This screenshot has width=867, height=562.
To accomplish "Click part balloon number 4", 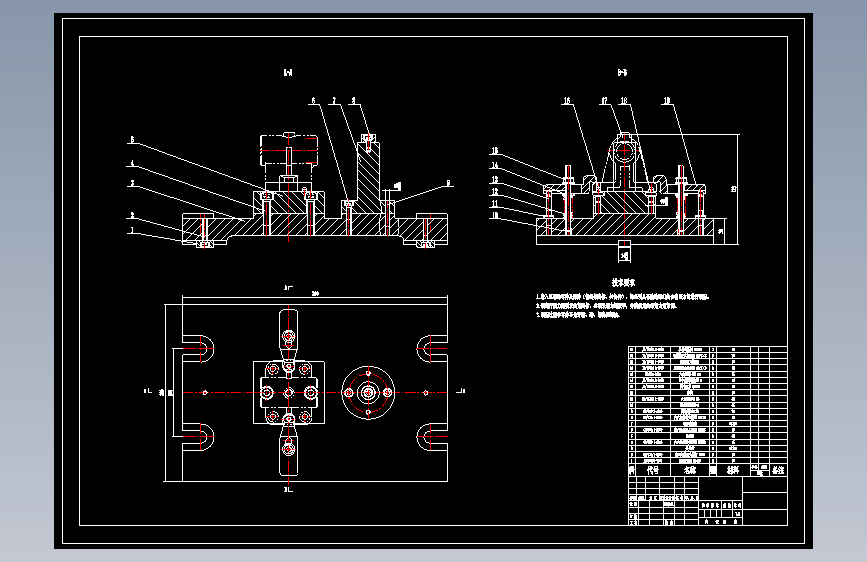I will tap(132, 163).
